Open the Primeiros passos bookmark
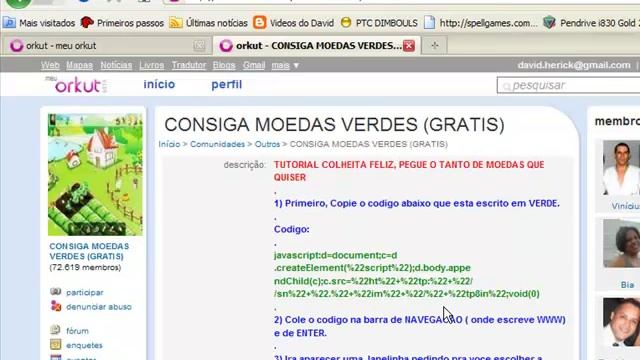This screenshot has height=360, width=640. [x=122, y=23]
